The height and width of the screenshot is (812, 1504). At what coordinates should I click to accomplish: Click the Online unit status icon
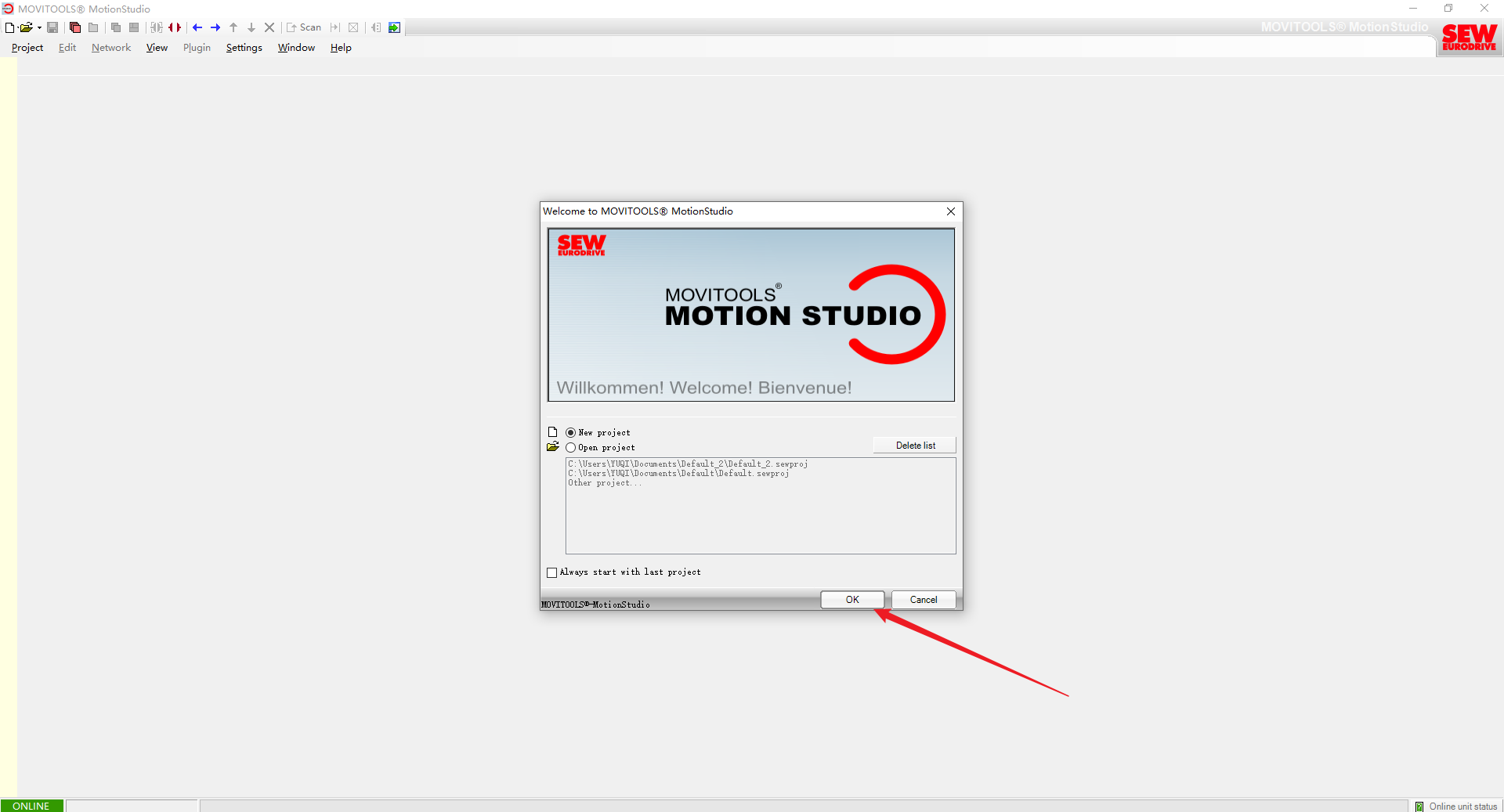click(1419, 806)
